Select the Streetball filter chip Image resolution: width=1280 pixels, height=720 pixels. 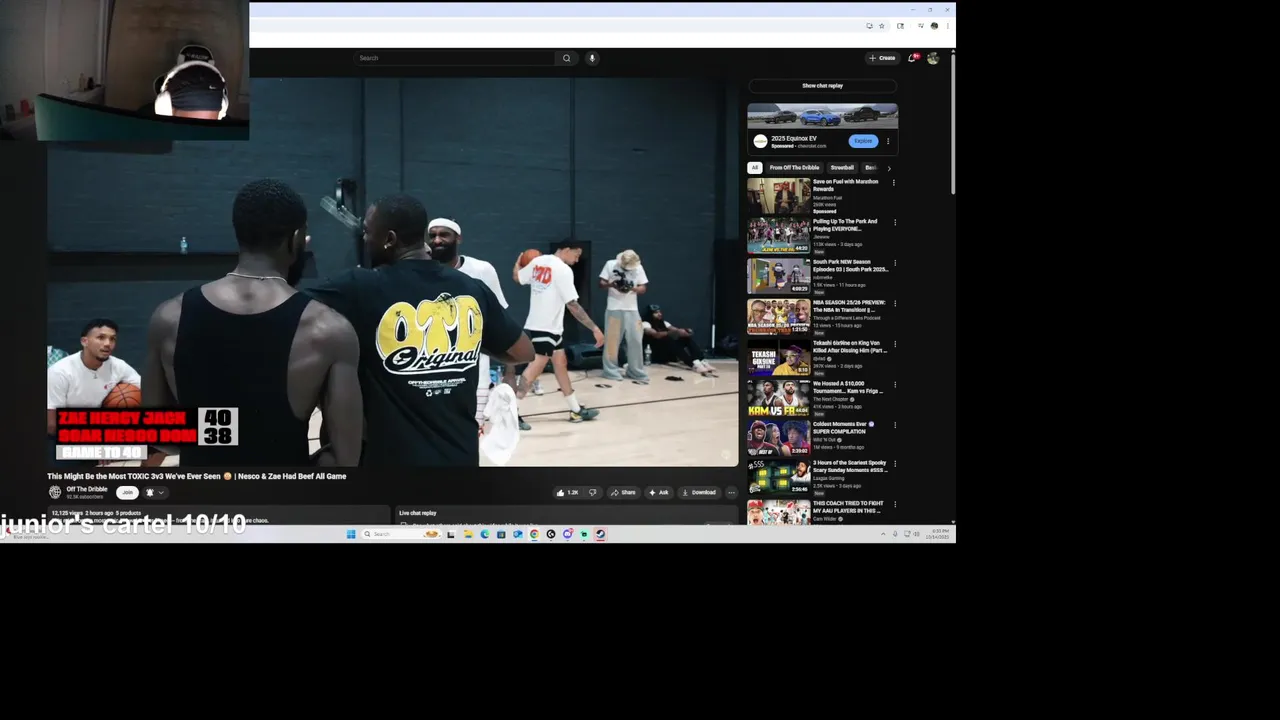coord(842,168)
